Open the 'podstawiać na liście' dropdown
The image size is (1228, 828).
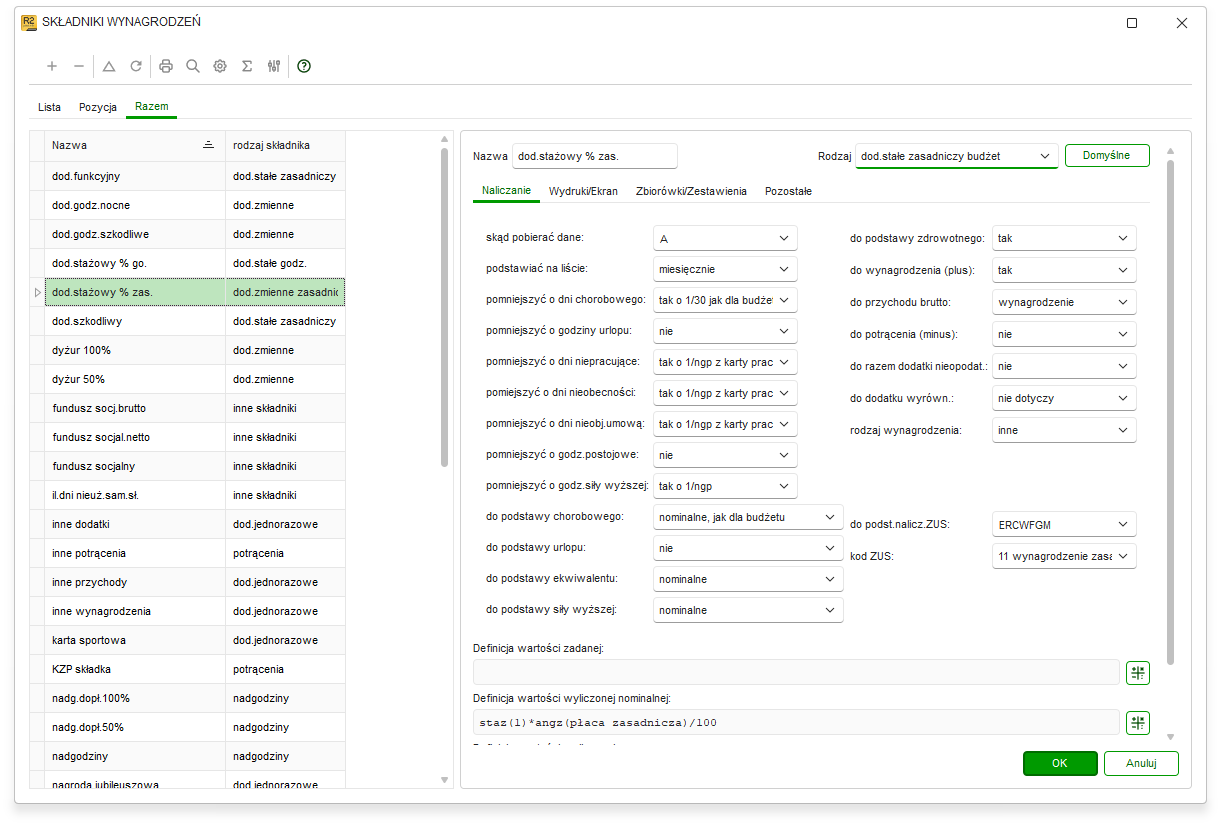pos(725,269)
